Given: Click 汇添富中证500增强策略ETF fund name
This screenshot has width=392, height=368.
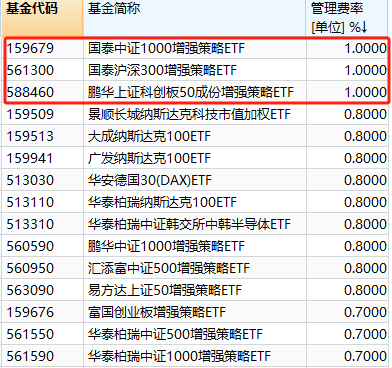Looking at the screenshot, I should click(169, 268).
